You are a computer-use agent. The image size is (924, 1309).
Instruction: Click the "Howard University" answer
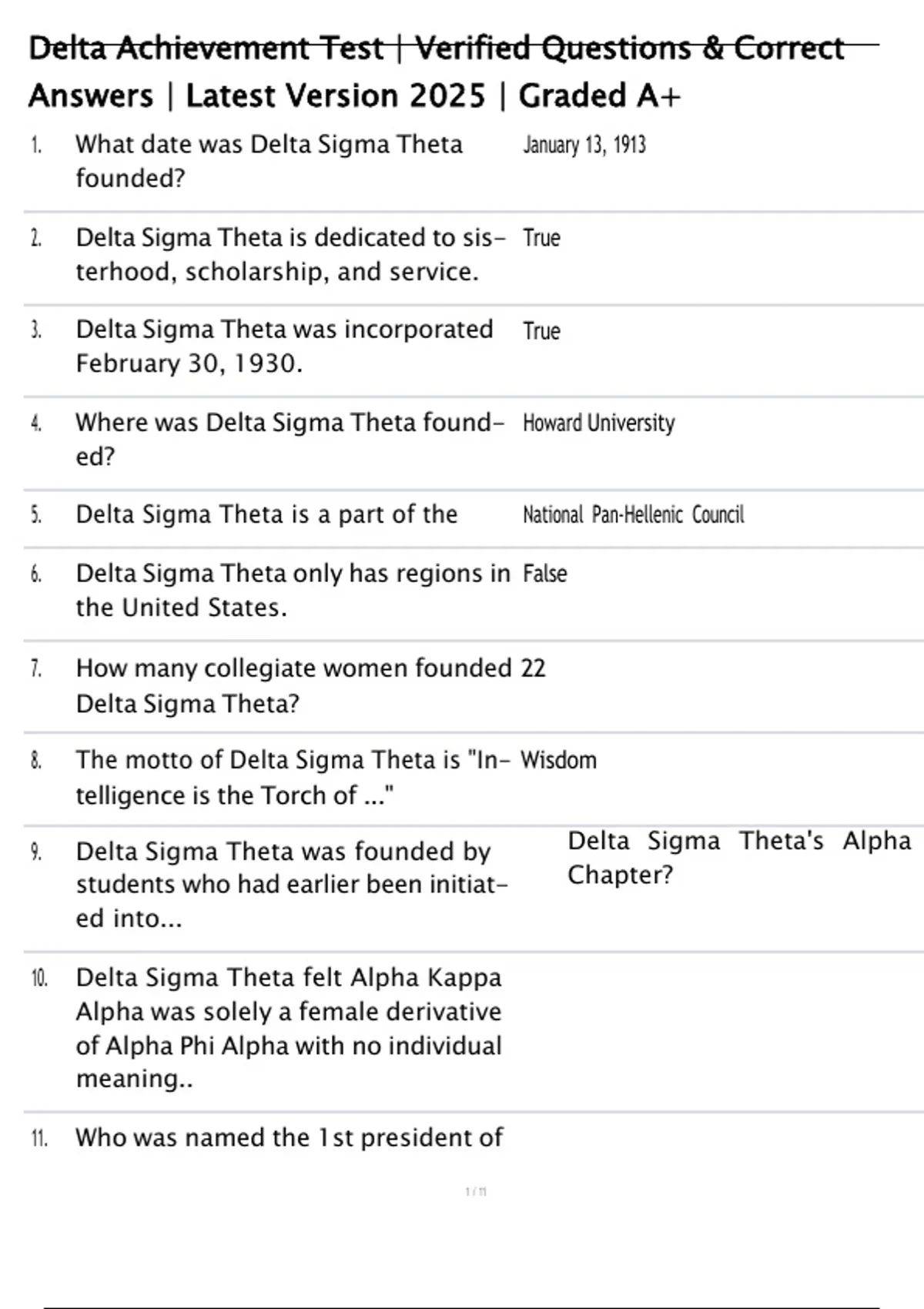tap(598, 423)
